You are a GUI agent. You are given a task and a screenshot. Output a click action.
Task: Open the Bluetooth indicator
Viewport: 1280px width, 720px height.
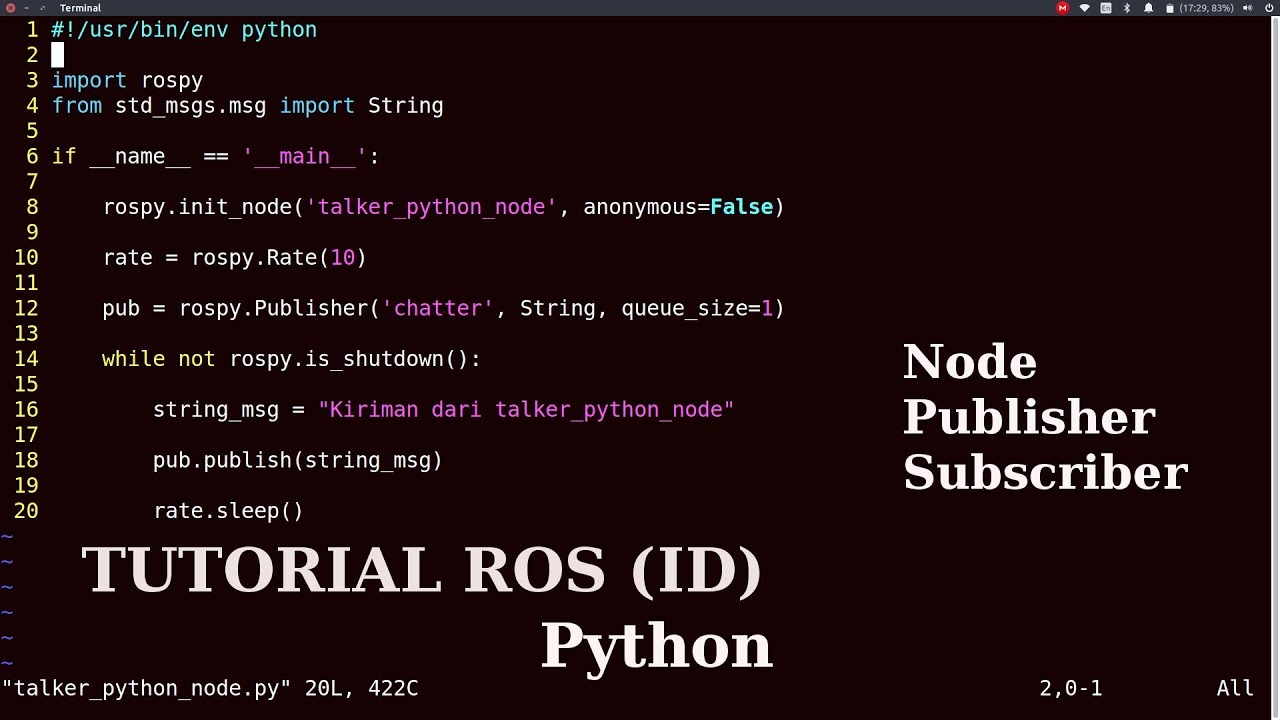(x=1127, y=8)
